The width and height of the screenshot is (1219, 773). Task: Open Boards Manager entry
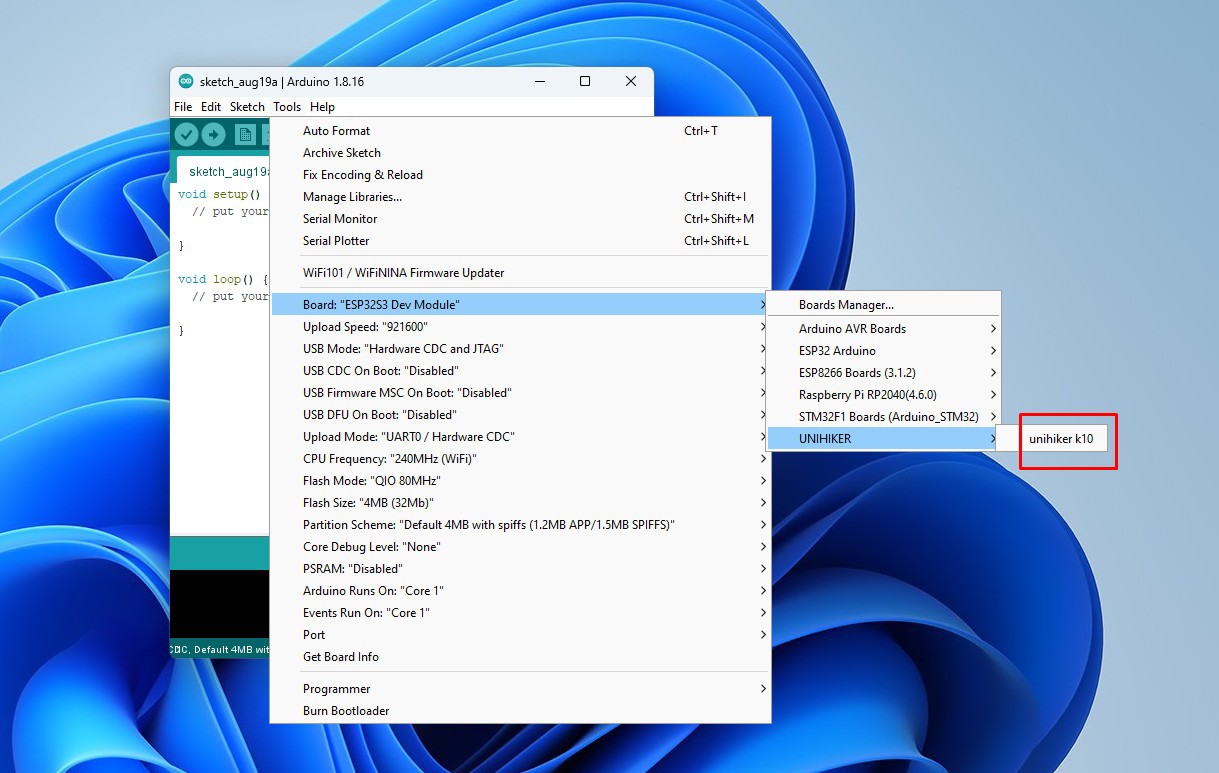click(x=846, y=305)
